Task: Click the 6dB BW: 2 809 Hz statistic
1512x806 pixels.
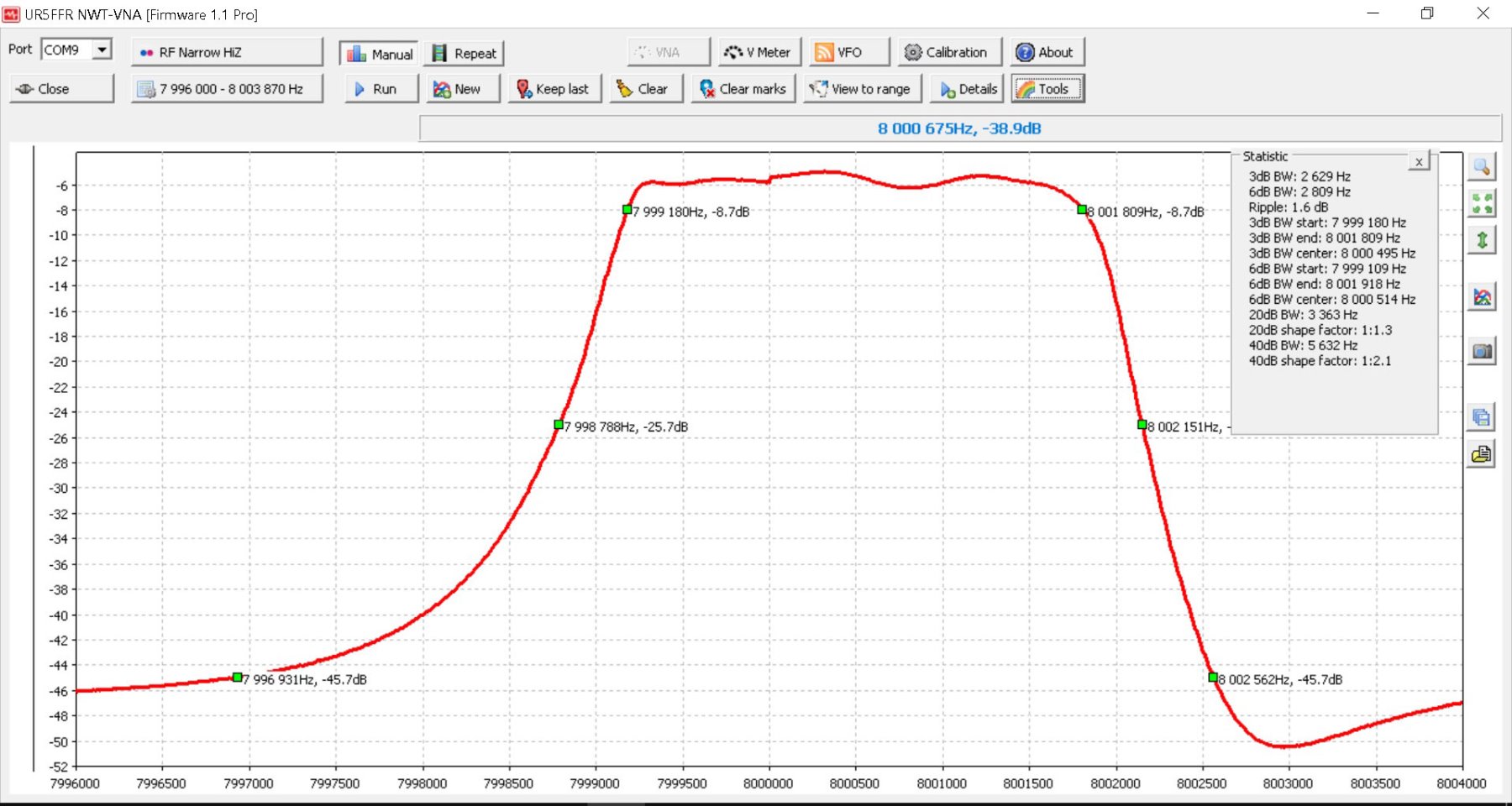Action: (1299, 192)
